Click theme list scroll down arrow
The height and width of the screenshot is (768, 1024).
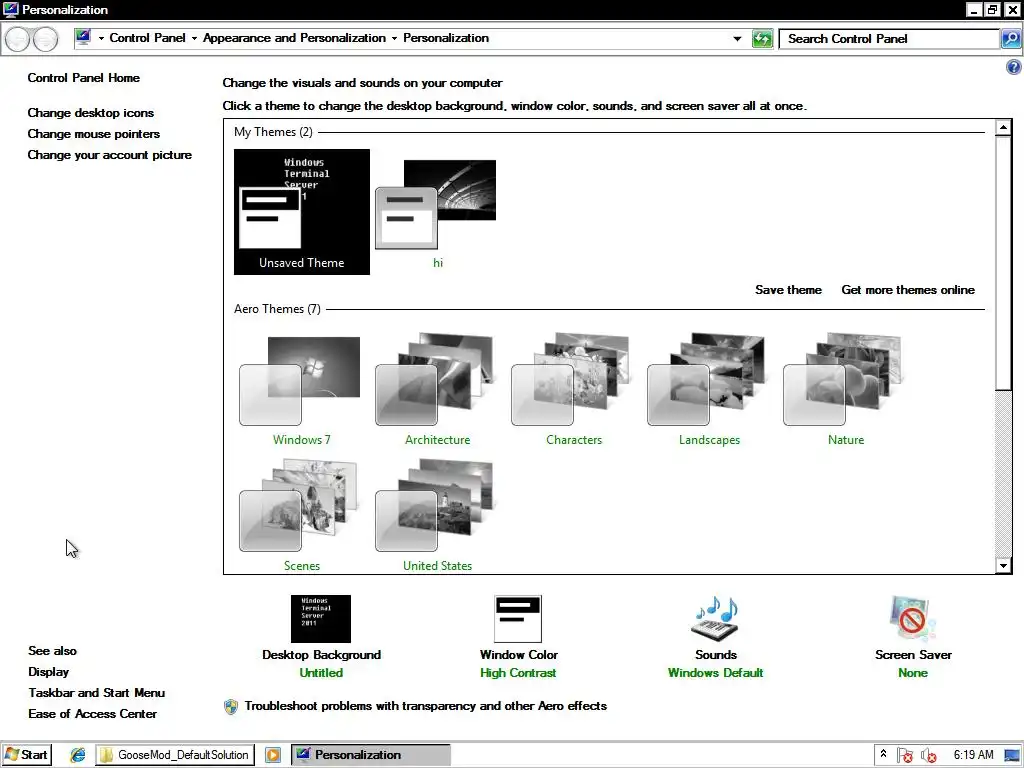coord(1003,566)
